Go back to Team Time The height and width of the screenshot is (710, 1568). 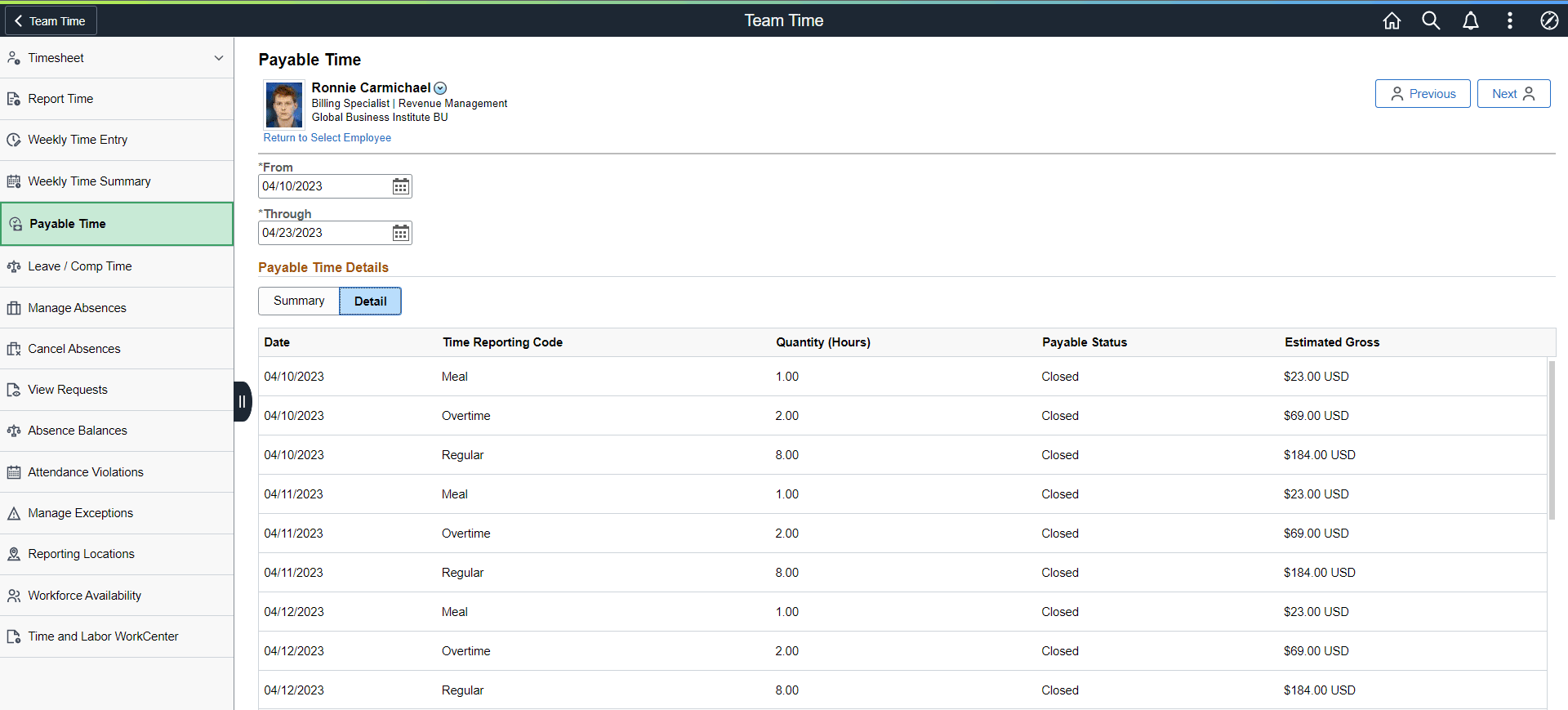(51, 20)
